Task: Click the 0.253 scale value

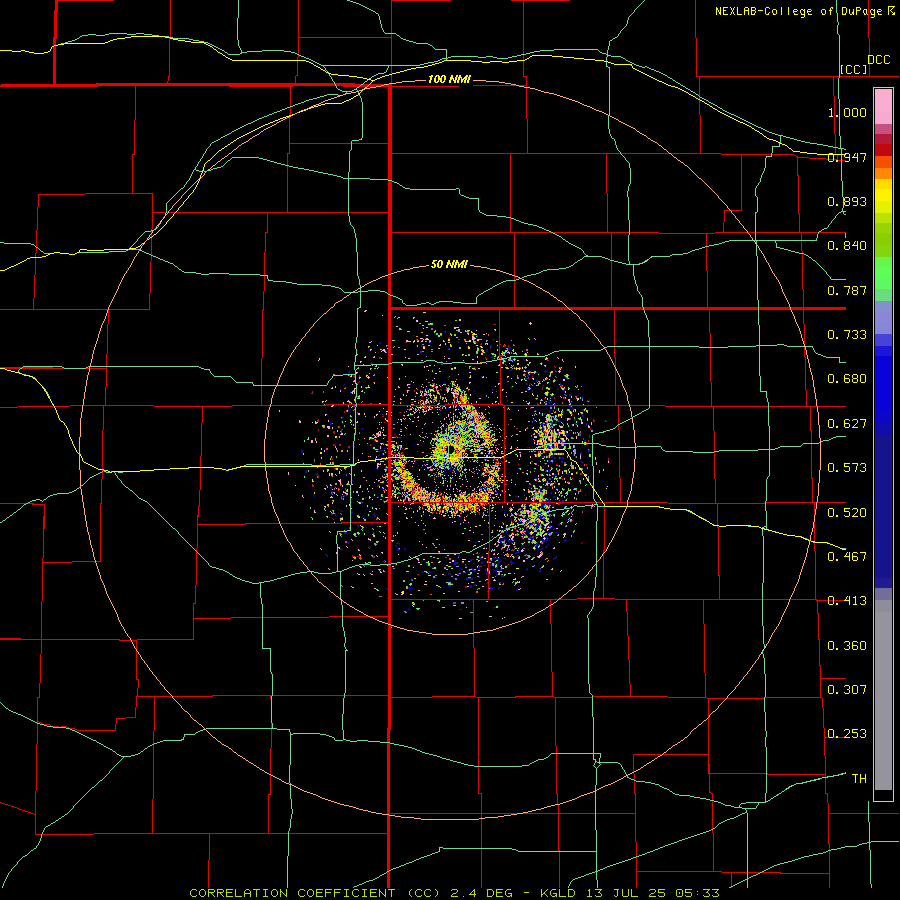Action: [847, 734]
